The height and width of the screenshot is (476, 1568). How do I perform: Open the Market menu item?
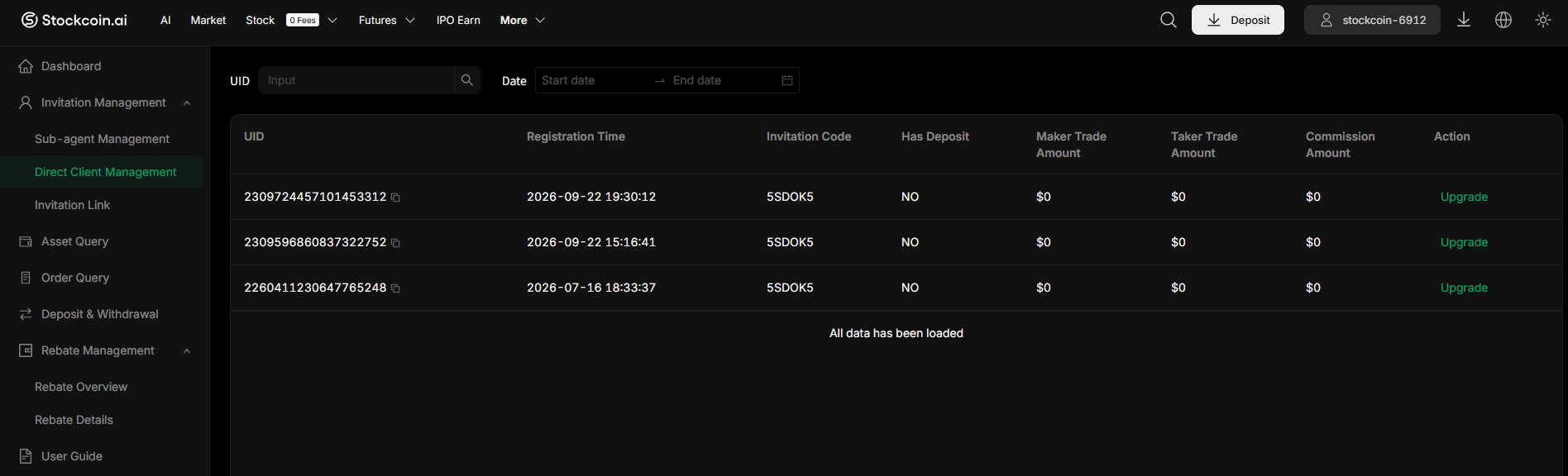[208, 20]
